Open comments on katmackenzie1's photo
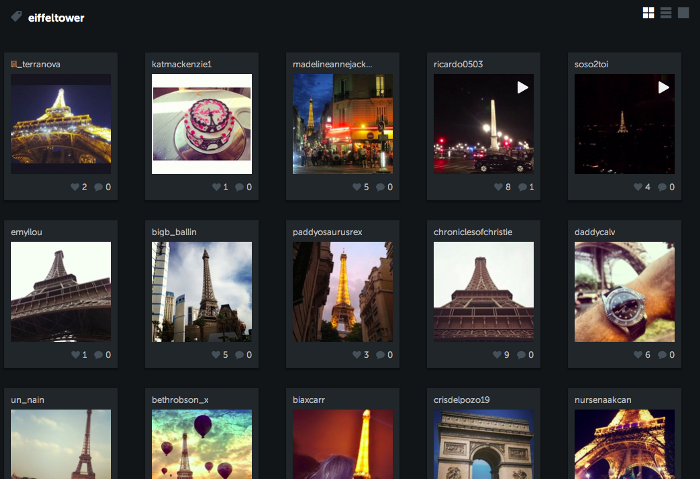Screen dimensions: 700x479 tap(239, 187)
